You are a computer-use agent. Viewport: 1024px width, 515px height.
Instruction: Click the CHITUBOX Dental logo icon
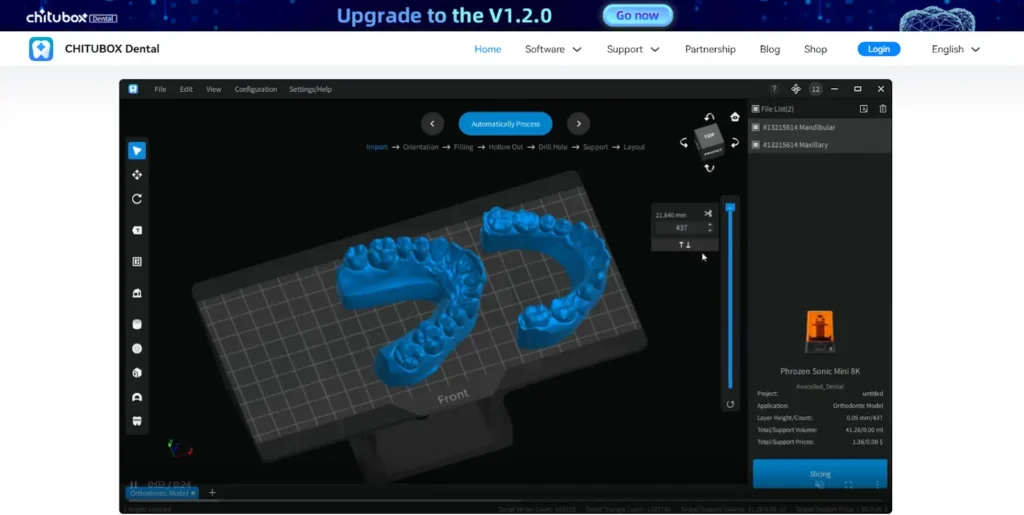click(x=41, y=49)
